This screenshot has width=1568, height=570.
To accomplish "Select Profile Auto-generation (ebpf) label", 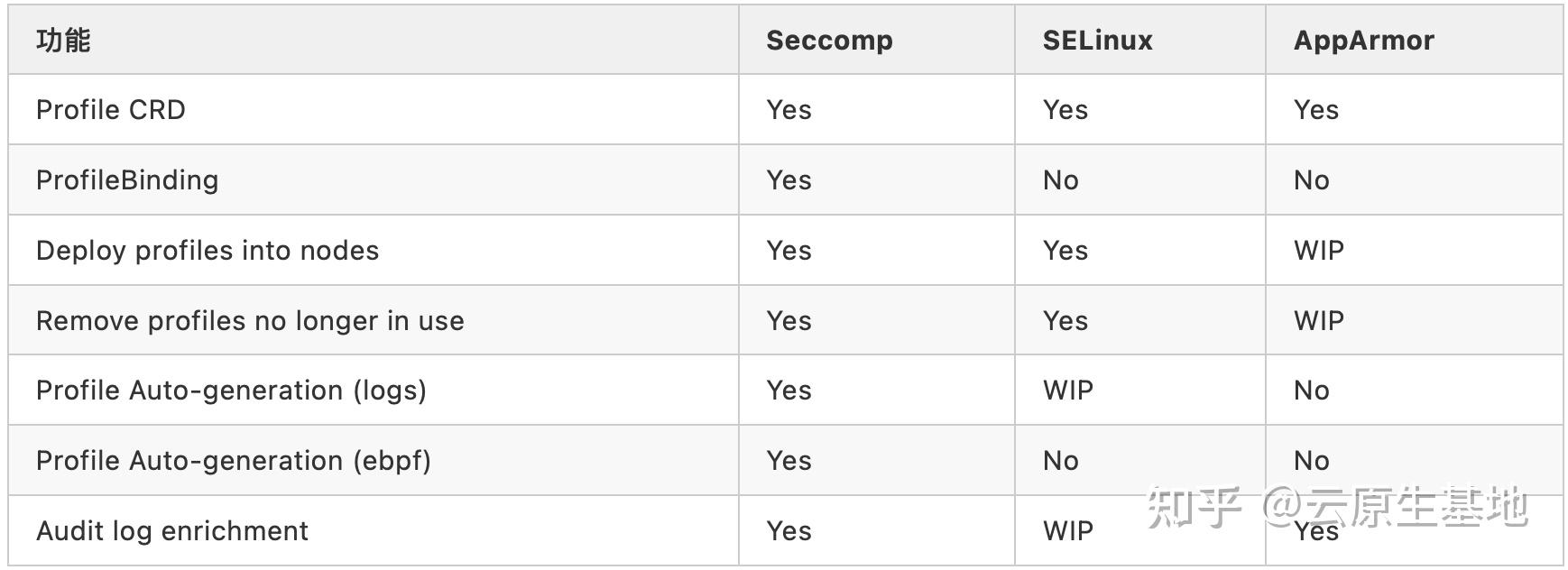I will click(x=234, y=461).
